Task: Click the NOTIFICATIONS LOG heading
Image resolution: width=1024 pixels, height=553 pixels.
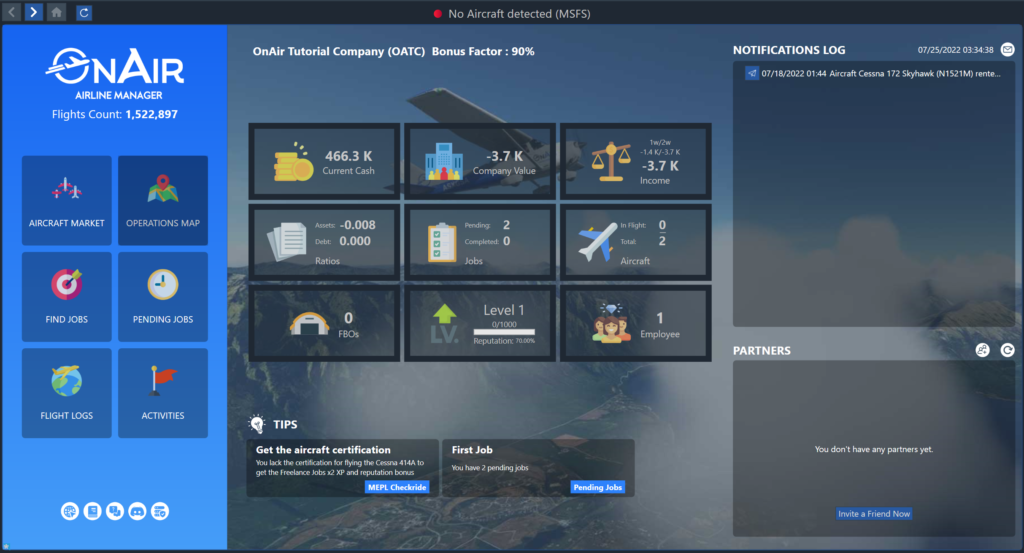Action: (x=789, y=50)
